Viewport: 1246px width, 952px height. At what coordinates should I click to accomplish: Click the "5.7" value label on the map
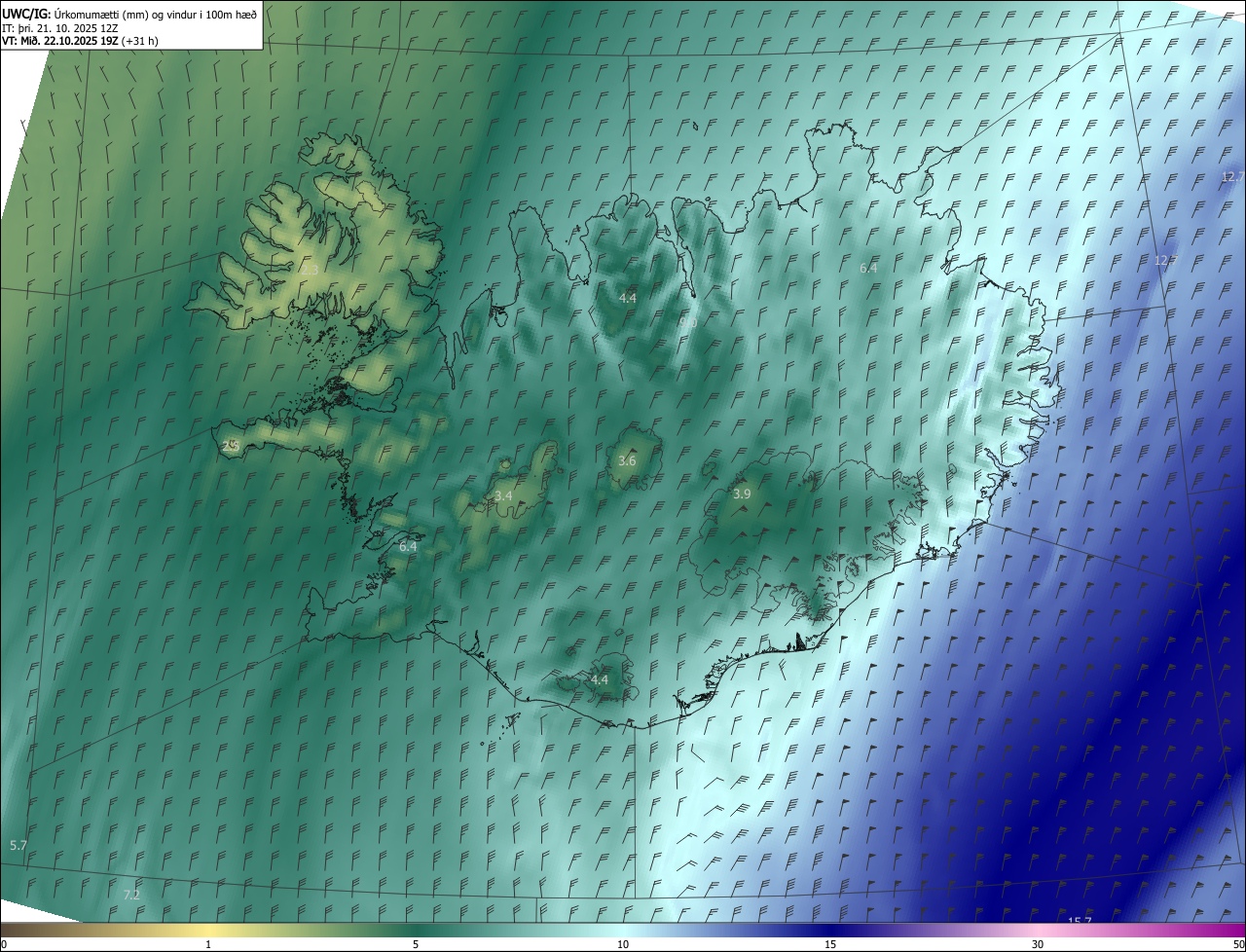tap(18, 845)
